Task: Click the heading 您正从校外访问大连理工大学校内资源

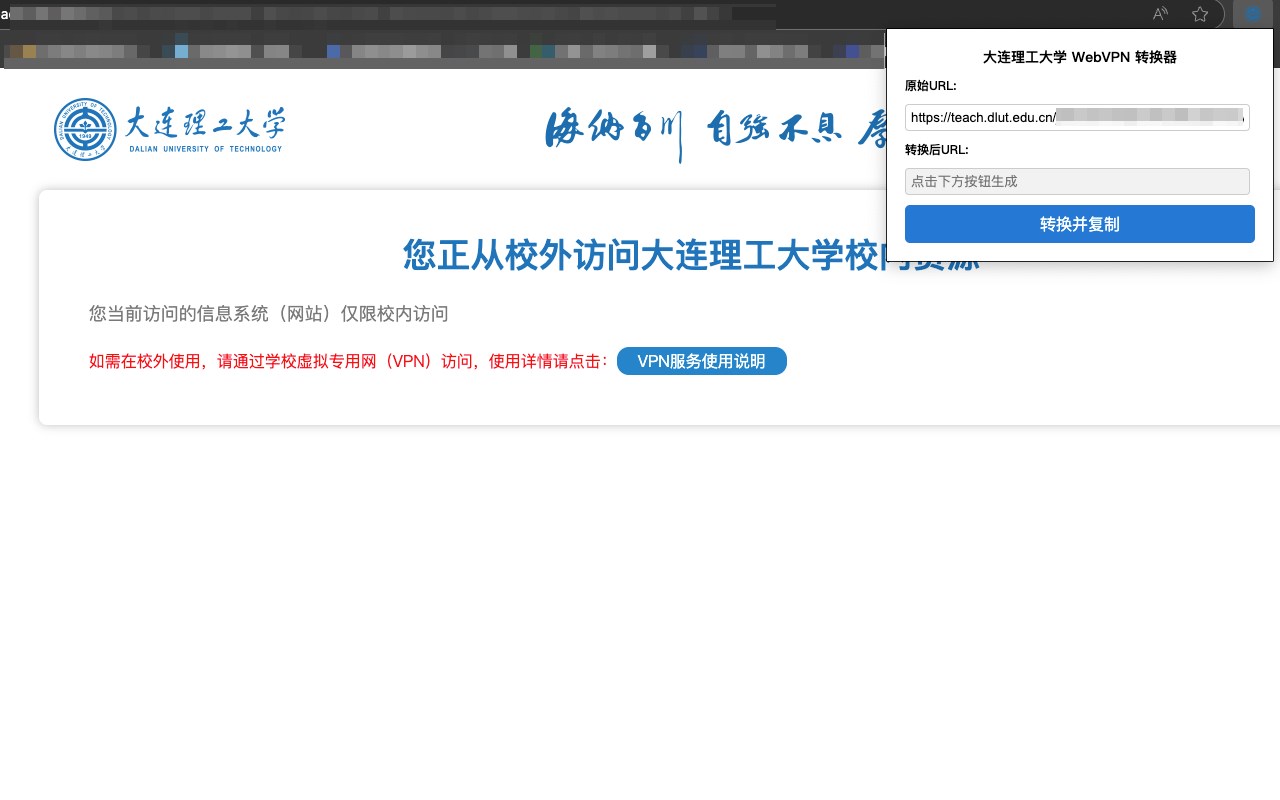Action: coord(691,255)
